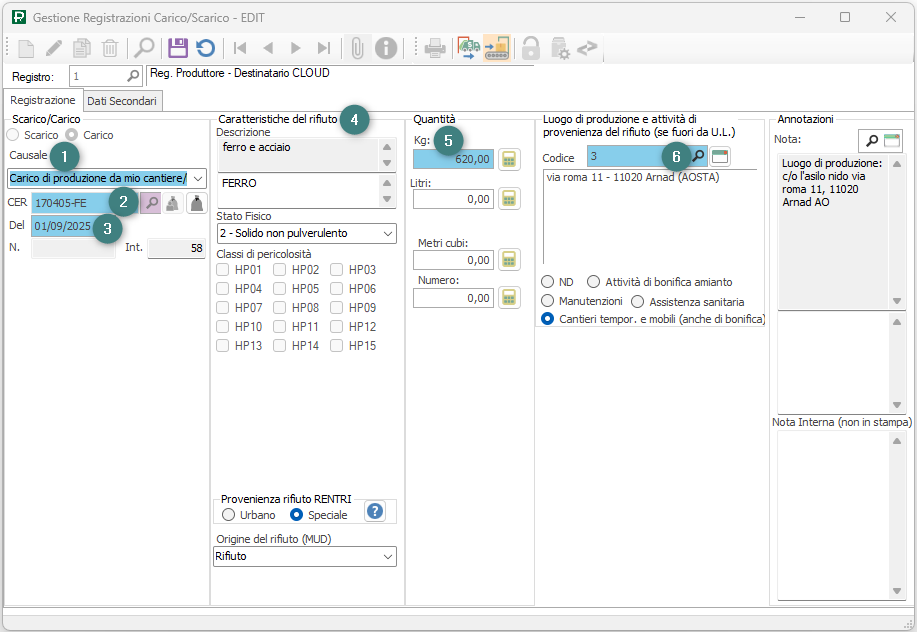Viewport: 917px width, 632px height.
Task: Open the Stato Fisico dropdown
Action: 388,233
